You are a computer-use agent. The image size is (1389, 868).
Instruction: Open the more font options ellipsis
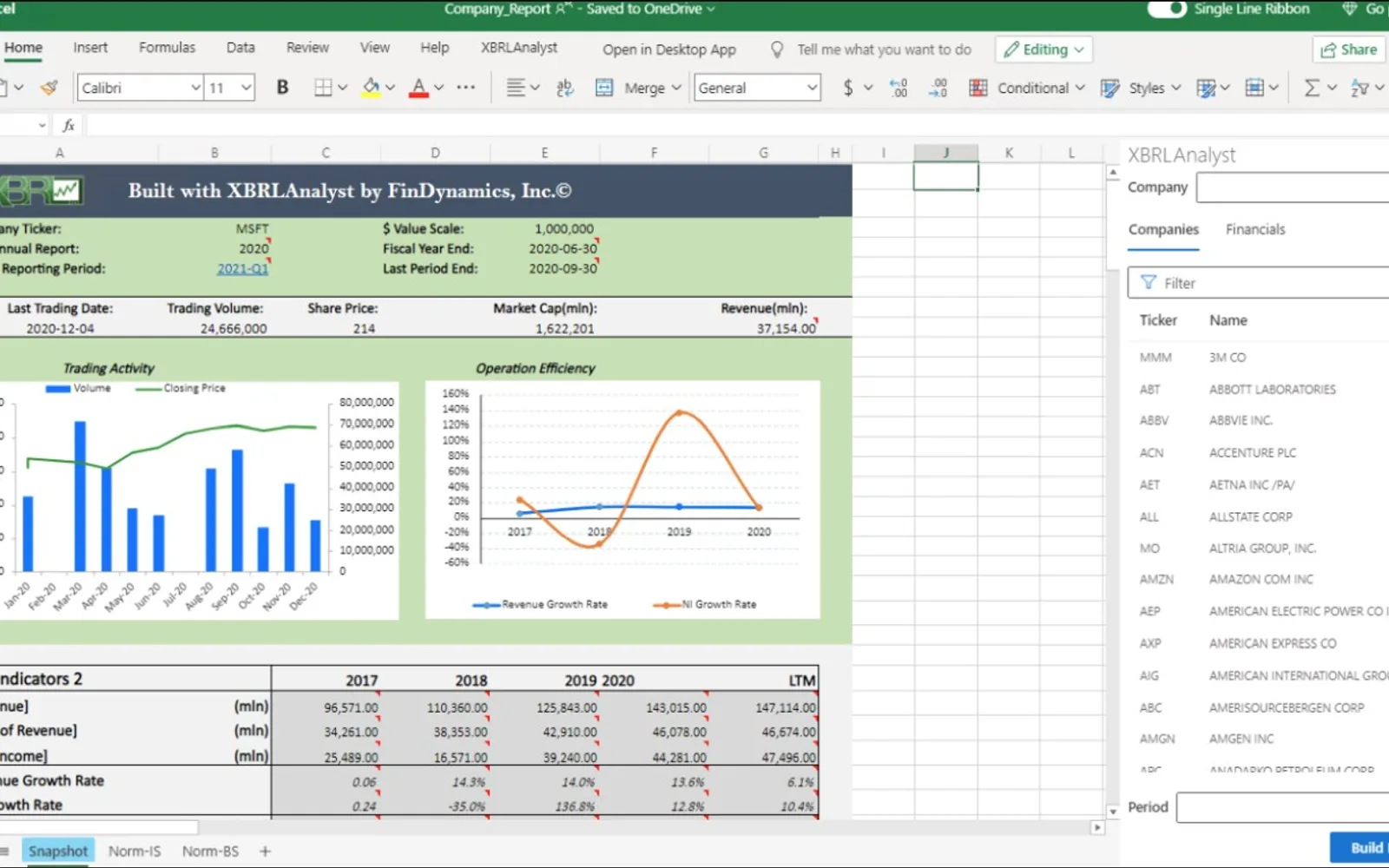point(466,88)
